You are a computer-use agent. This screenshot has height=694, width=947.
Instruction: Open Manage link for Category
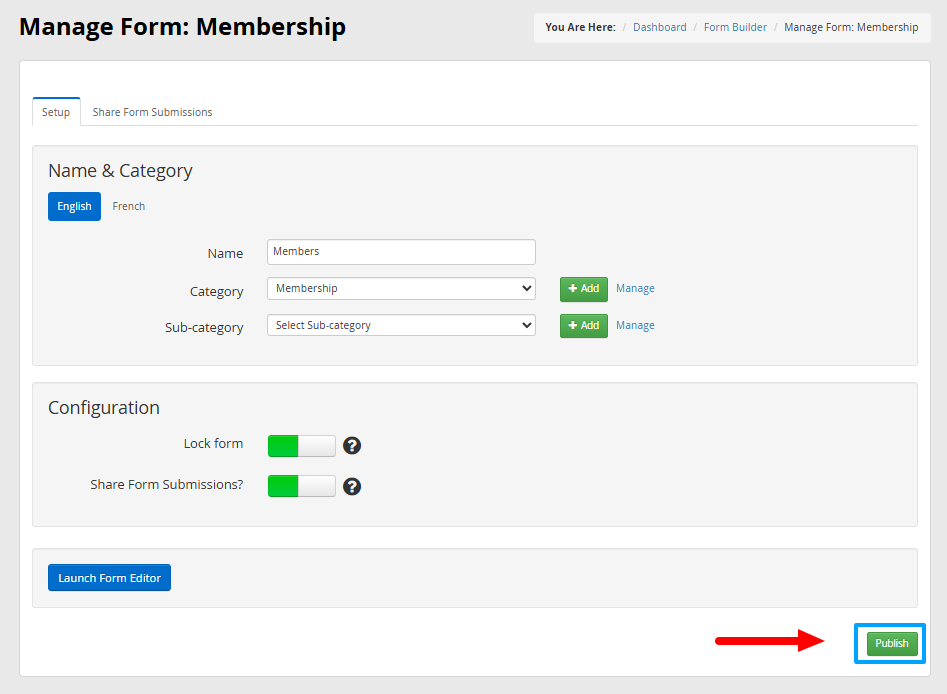[x=635, y=289]
